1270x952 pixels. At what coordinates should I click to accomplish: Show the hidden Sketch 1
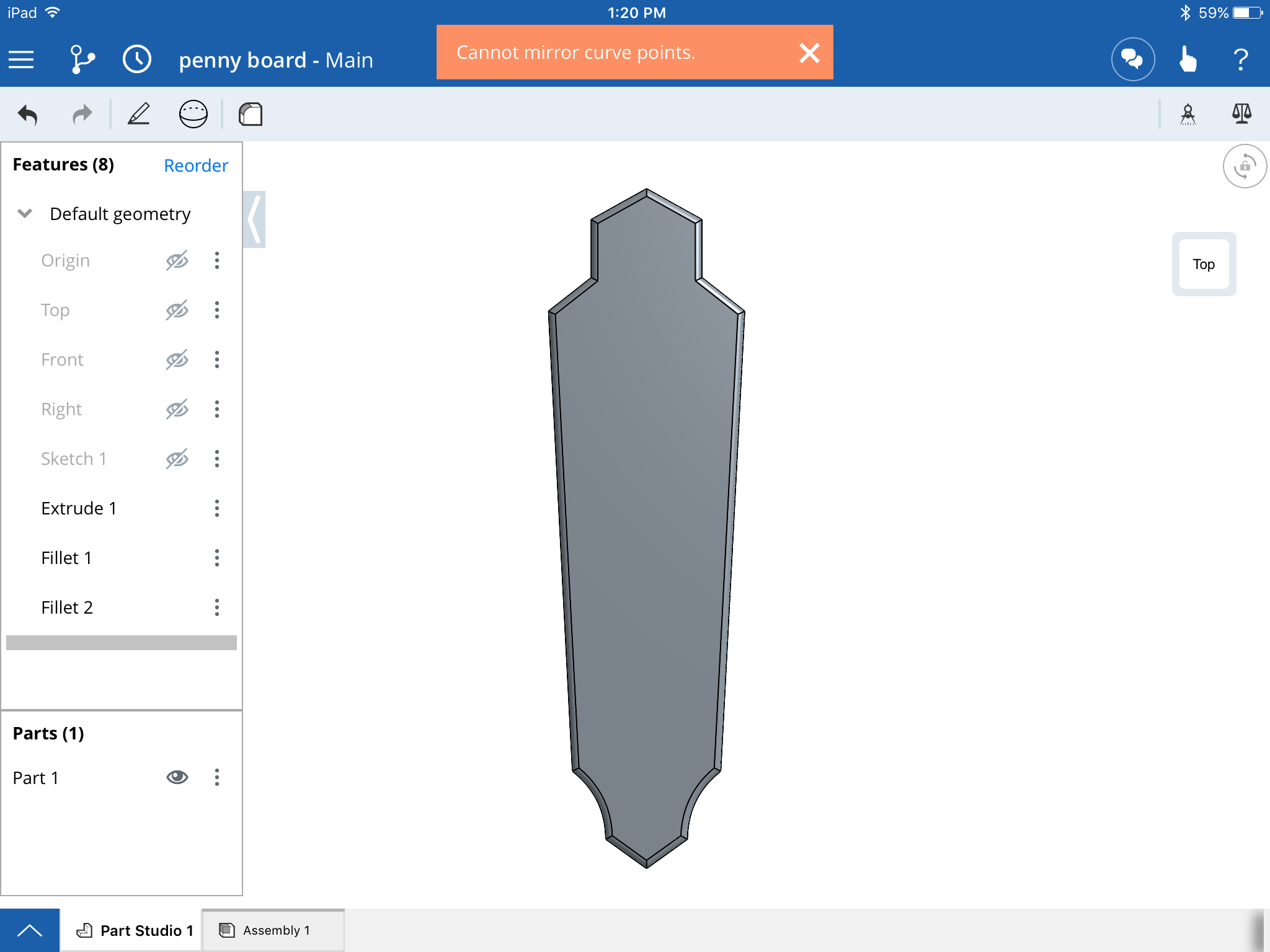click(x=177, y=459)
